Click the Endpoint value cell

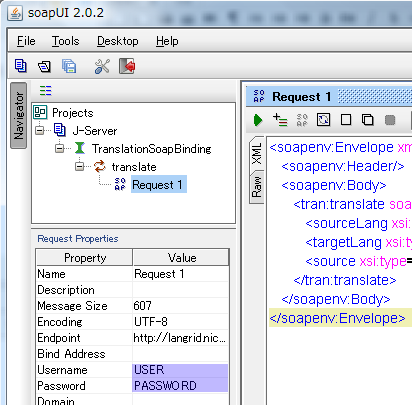click(x=180, y=338)
